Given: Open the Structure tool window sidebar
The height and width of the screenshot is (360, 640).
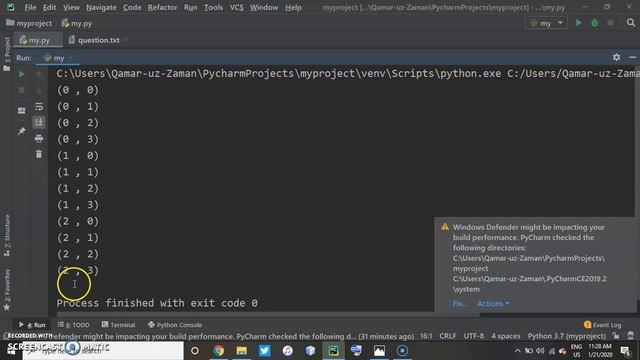Looking at the screenshot, I should pyautogui.click(x=7, y=235).
